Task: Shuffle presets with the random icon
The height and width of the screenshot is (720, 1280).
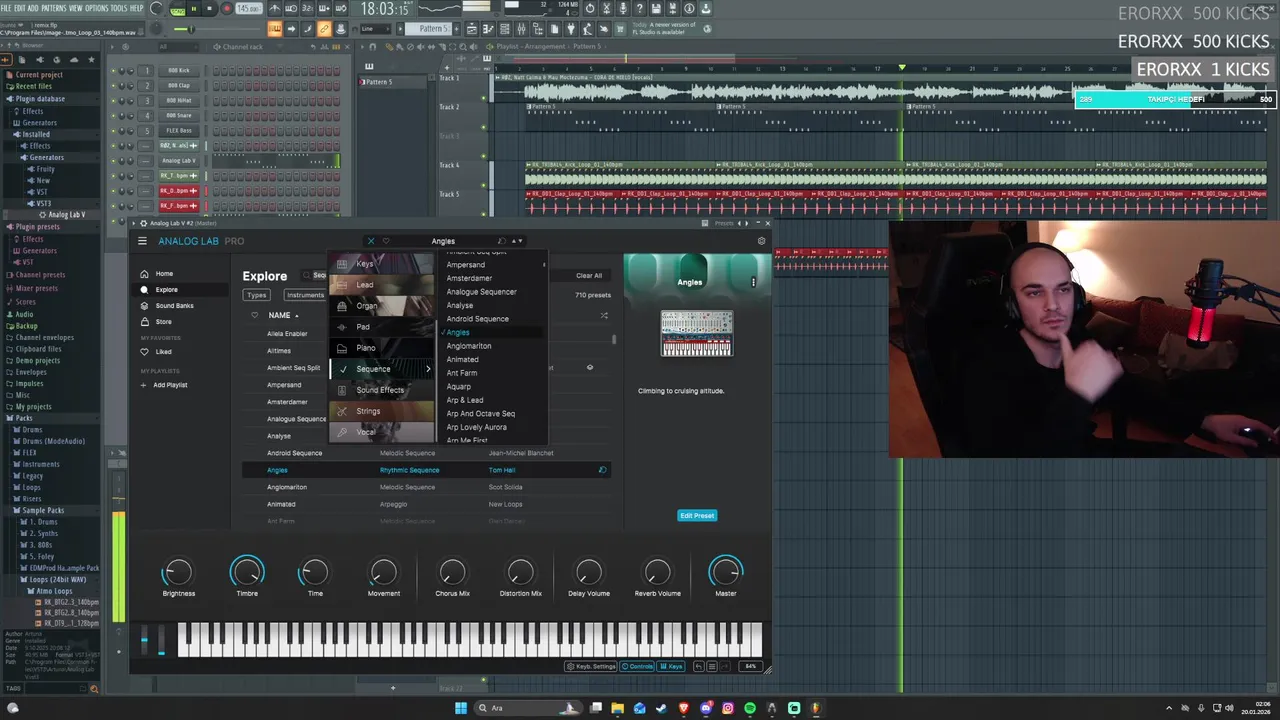Action: 604,315
